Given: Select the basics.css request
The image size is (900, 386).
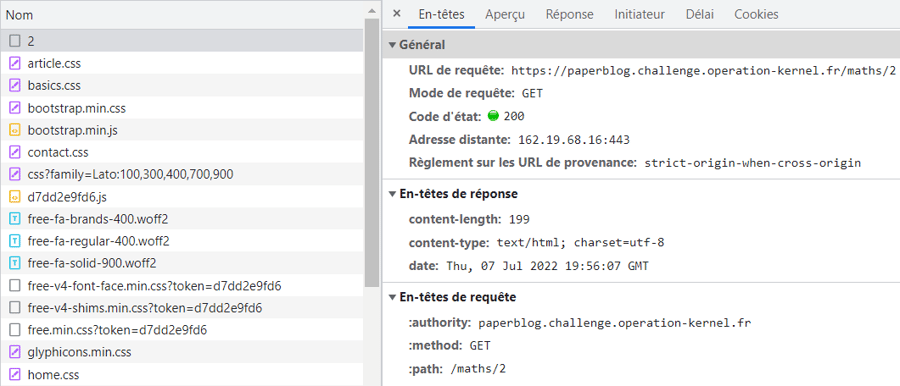Looking at the screenshot, I should [182, 86].
